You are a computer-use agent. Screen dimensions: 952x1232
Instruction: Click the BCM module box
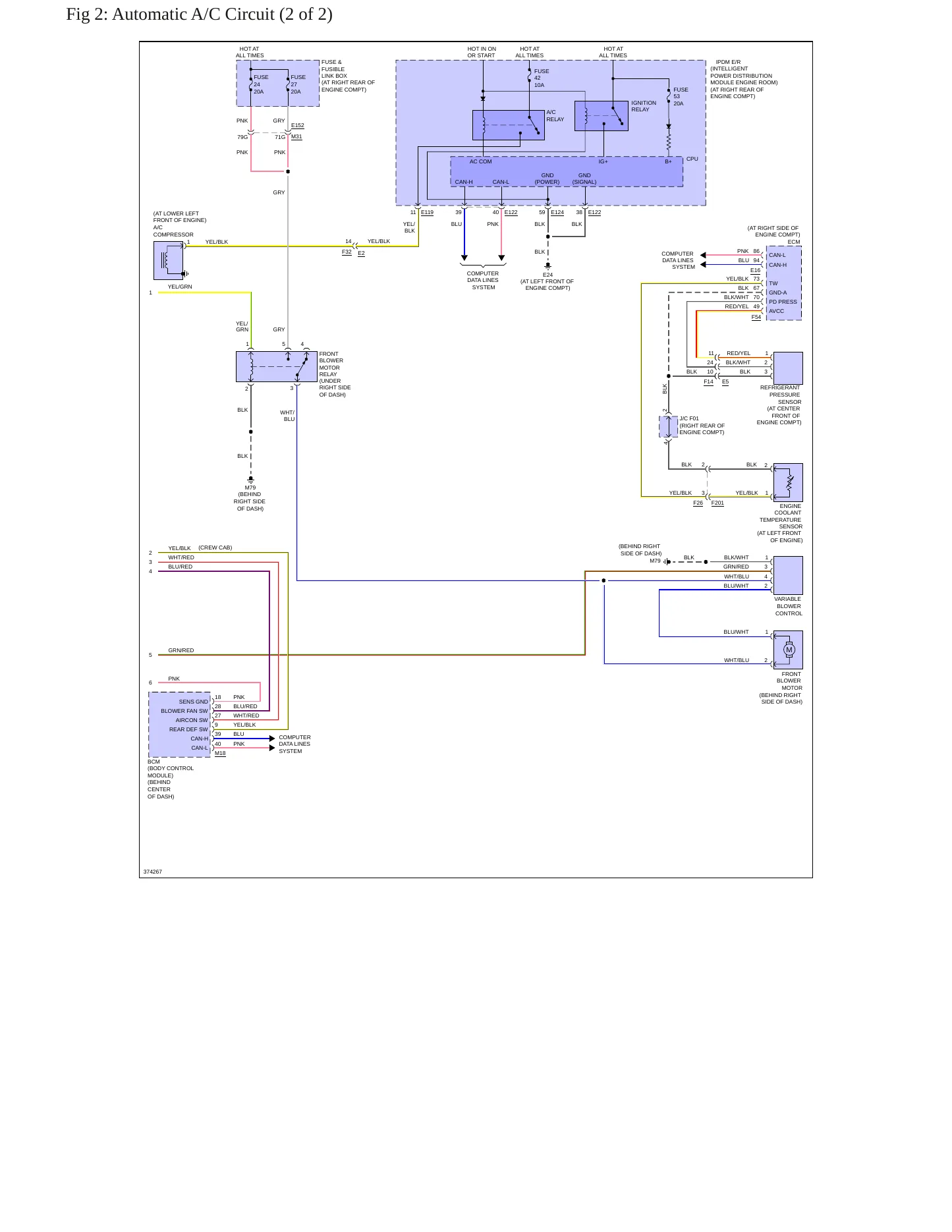pyautogui.click(x=180, y=725)
